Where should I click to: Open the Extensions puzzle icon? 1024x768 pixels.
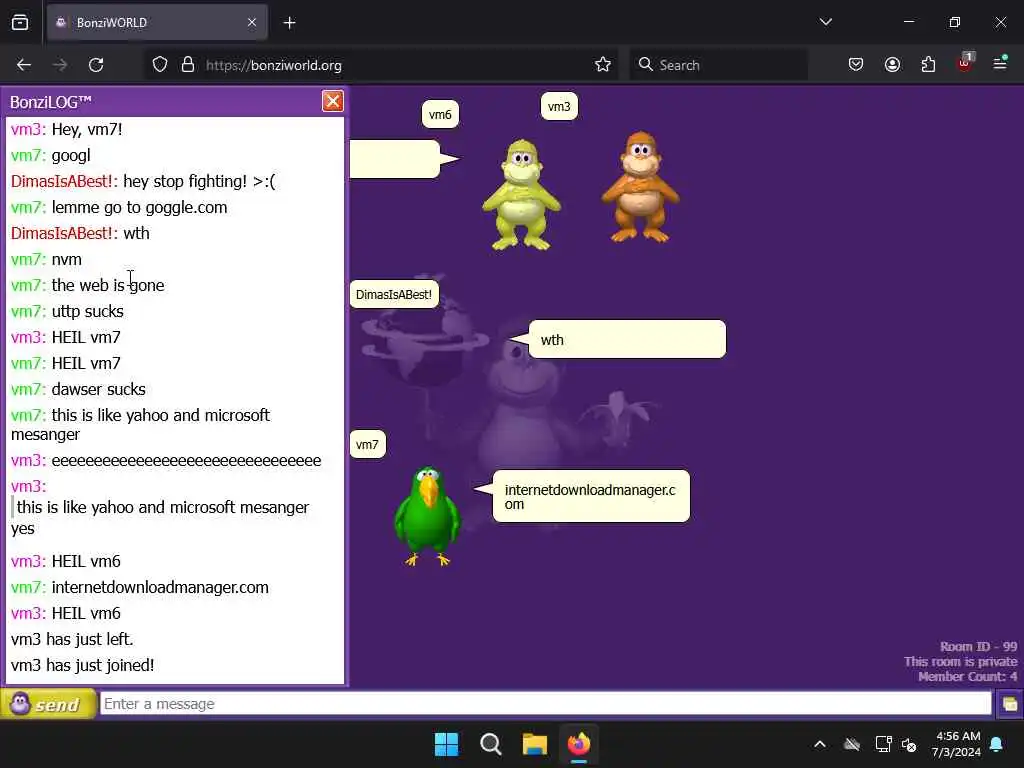928,65
